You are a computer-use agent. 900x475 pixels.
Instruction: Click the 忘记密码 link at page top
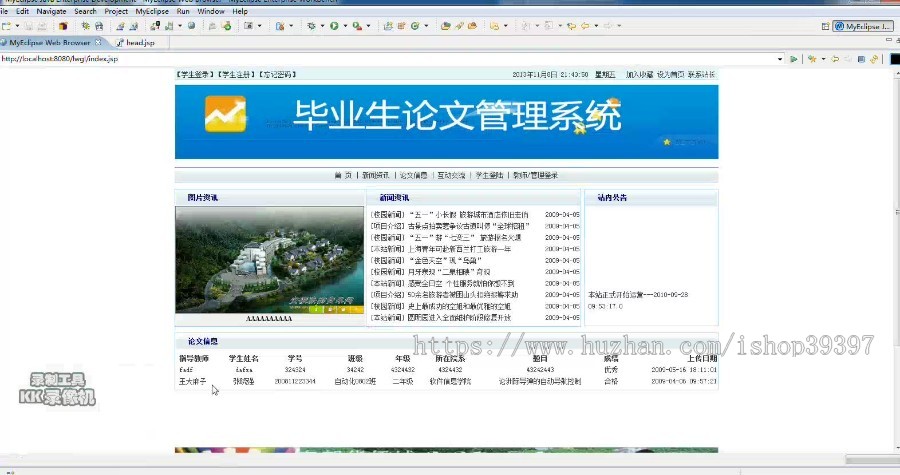277,75
